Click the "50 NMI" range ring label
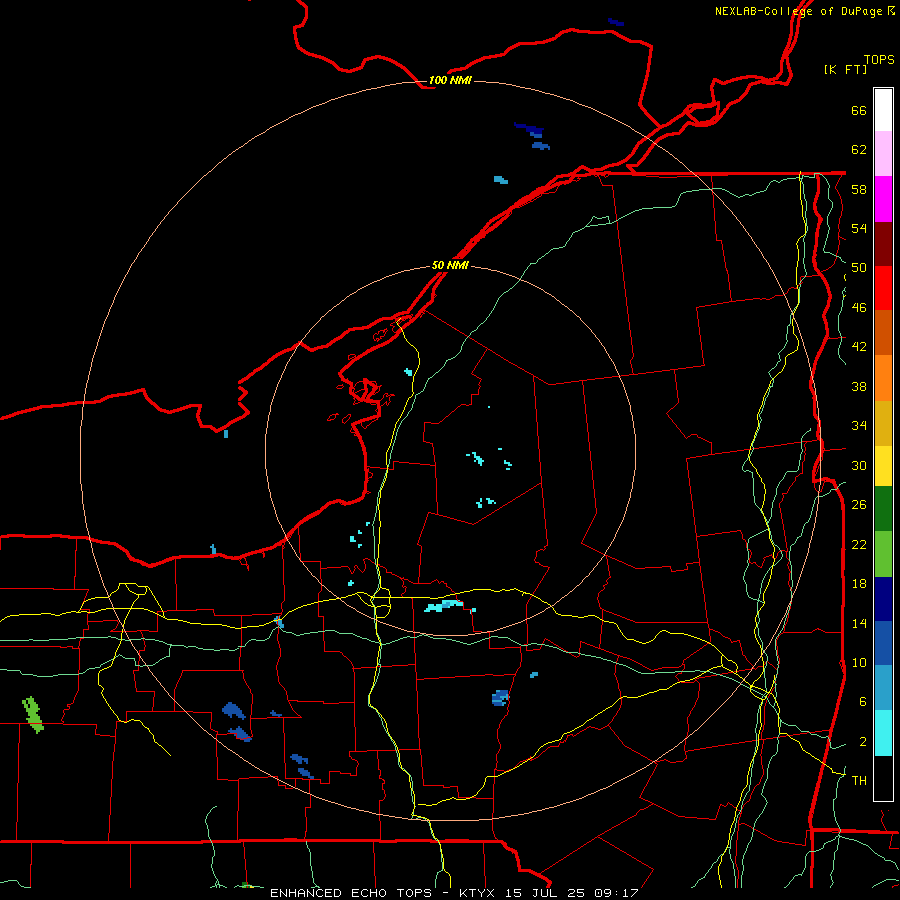Image resolution: width=900 pixels, height=900 pixels. (450, 265)
